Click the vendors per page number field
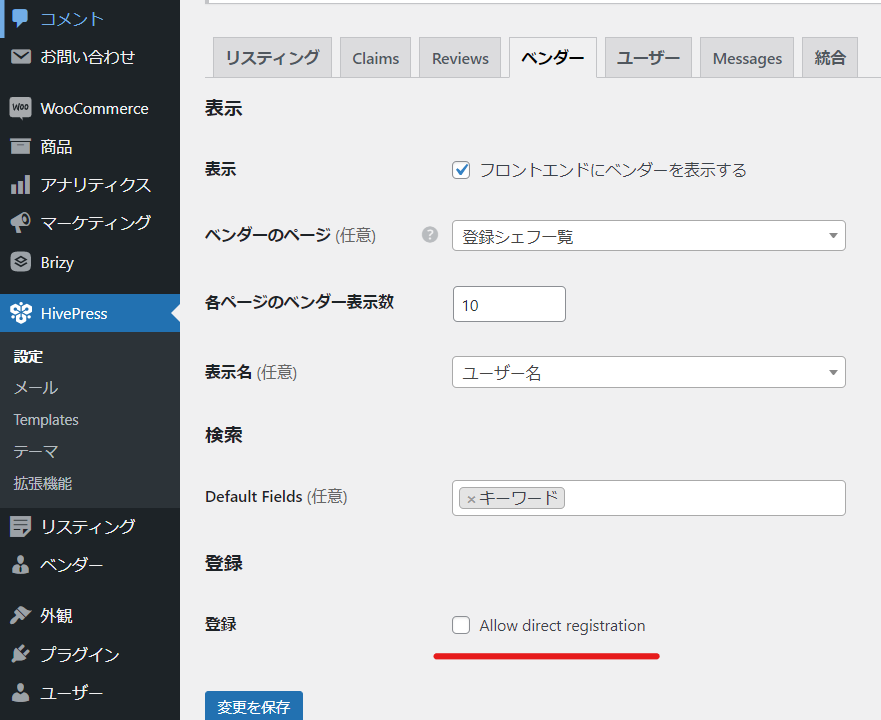881x720 pixels. coord(509,305)
